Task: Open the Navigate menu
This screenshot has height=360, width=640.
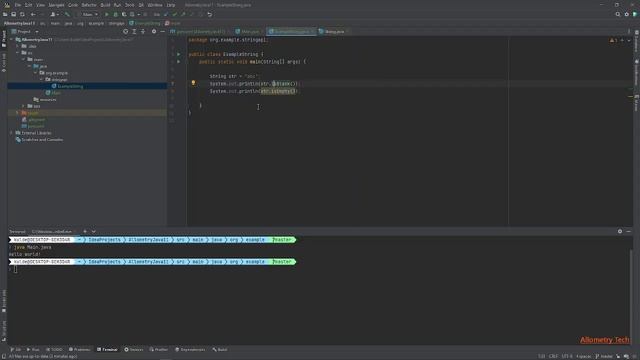Action: pyautogui.click(x=56, y=5)
